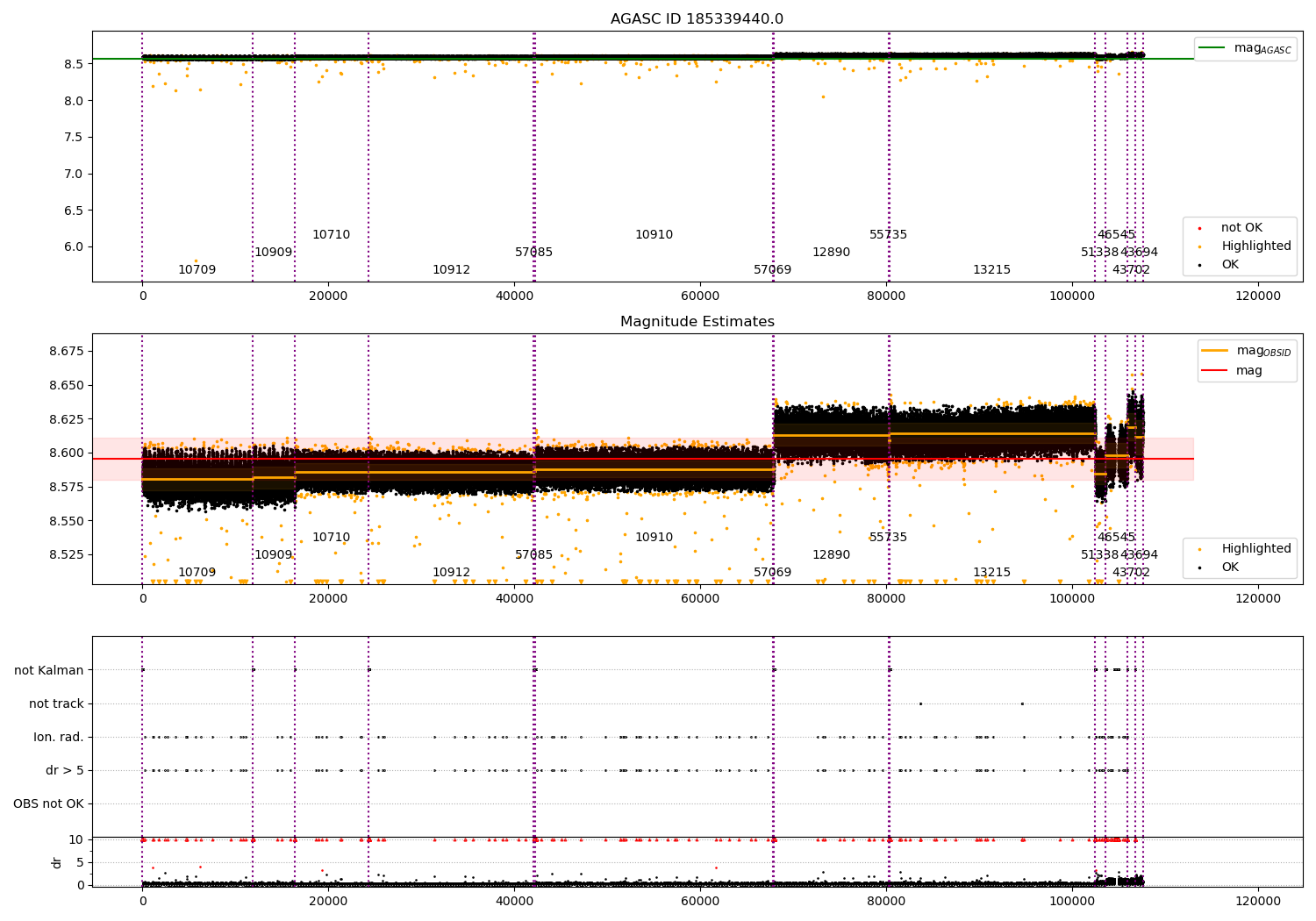Click obsid label 55735 in top plot
The width and height of the screenshot is (1316, 921).
click(x=888, y=235)
